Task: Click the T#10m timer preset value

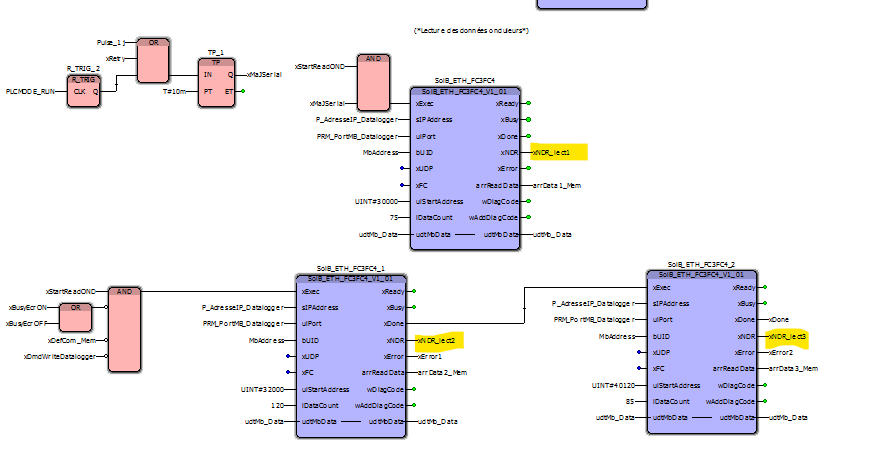Action: [x=175, y=91]
